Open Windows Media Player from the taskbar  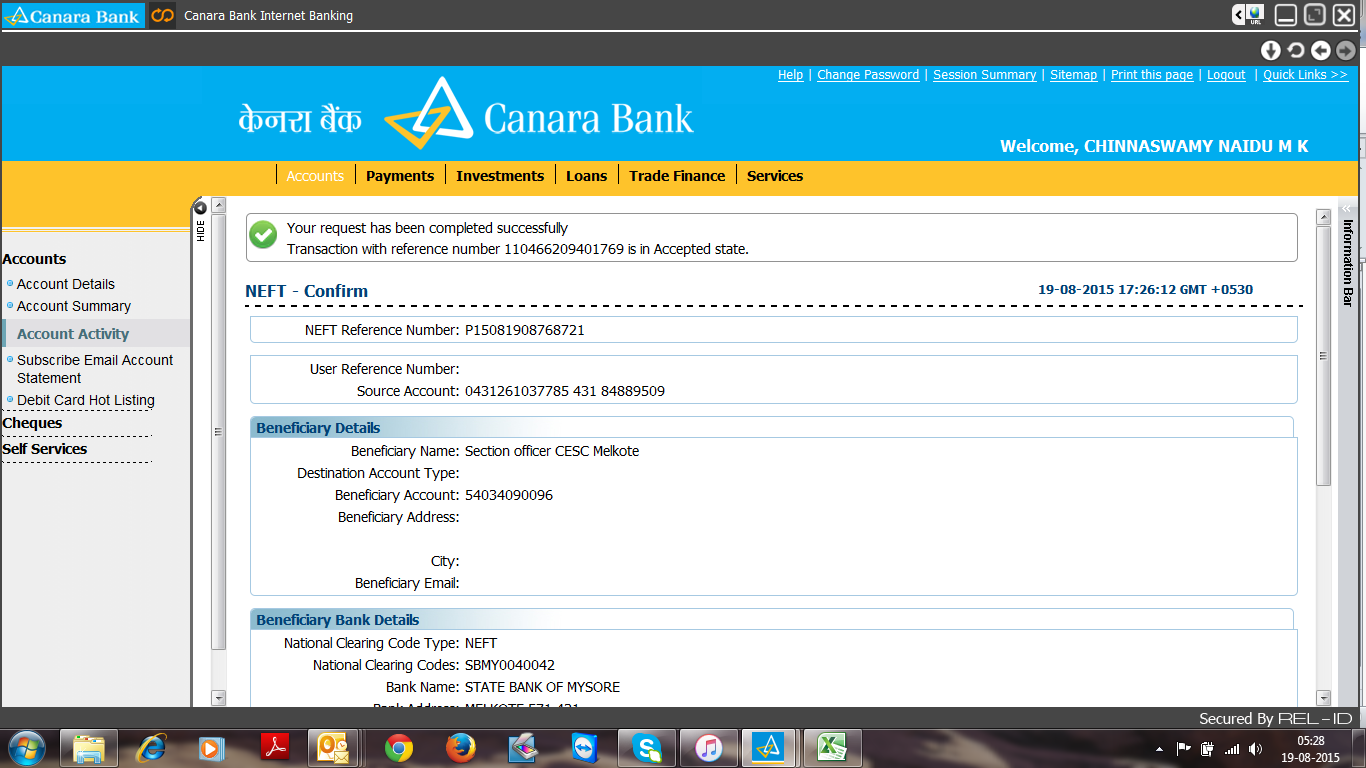211,748
